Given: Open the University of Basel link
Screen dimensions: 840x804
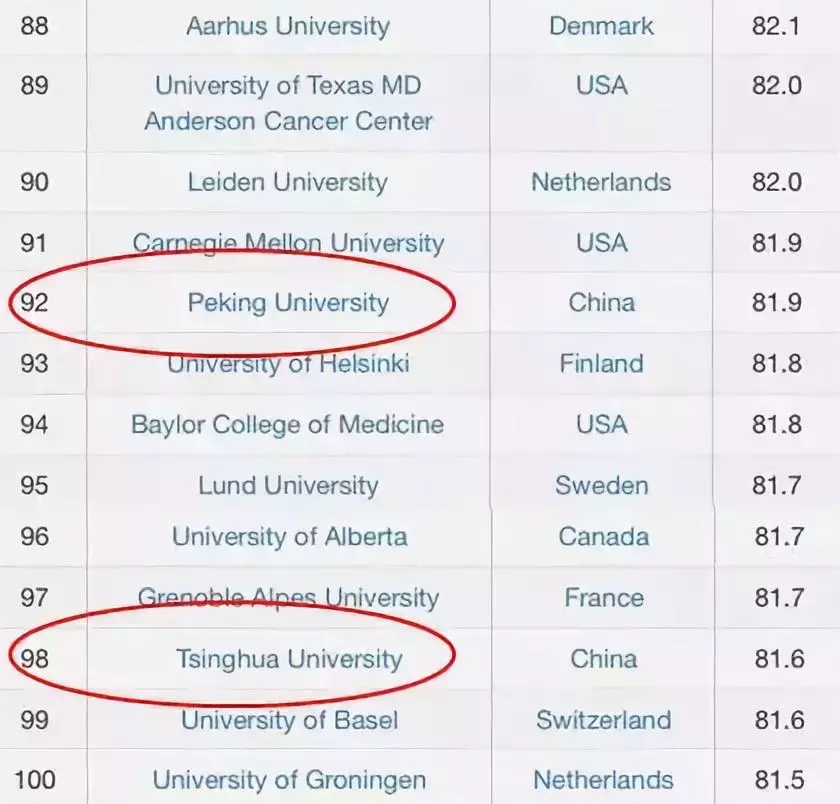Looking at the screenshot, I should pyautogui.click(x=289, y=719).
